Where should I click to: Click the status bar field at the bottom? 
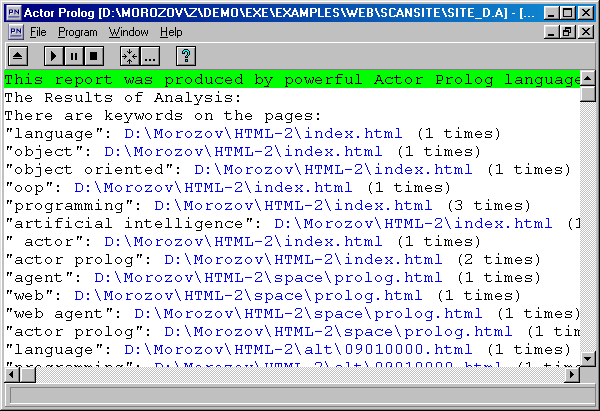(x=302, y=396)
